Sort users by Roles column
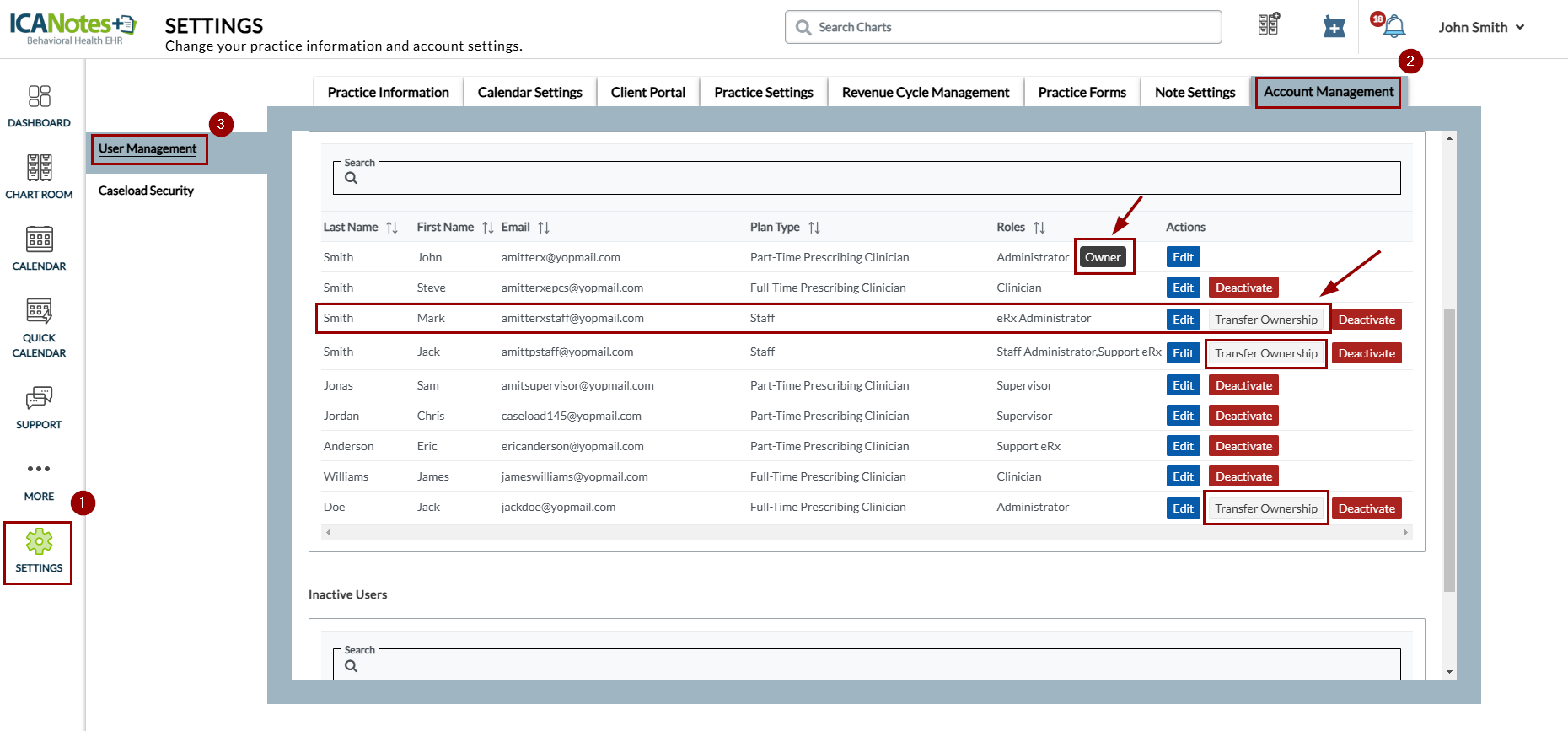 pyautogui.click(x=1039, y=228)
